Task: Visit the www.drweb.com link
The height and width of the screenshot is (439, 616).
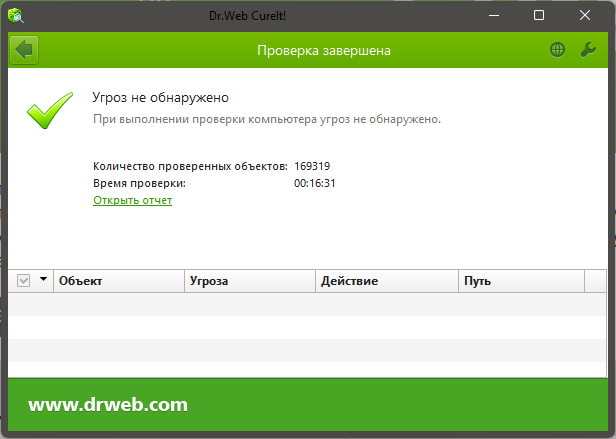Action: [x=108, y=405]
